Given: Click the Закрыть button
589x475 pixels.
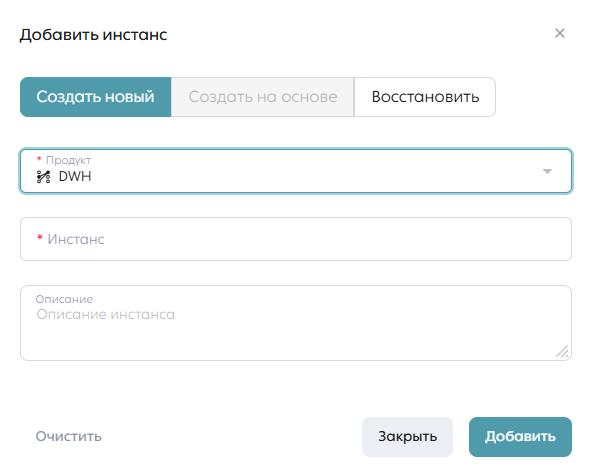Looking at the screenshot, I should tap(408, 437).
